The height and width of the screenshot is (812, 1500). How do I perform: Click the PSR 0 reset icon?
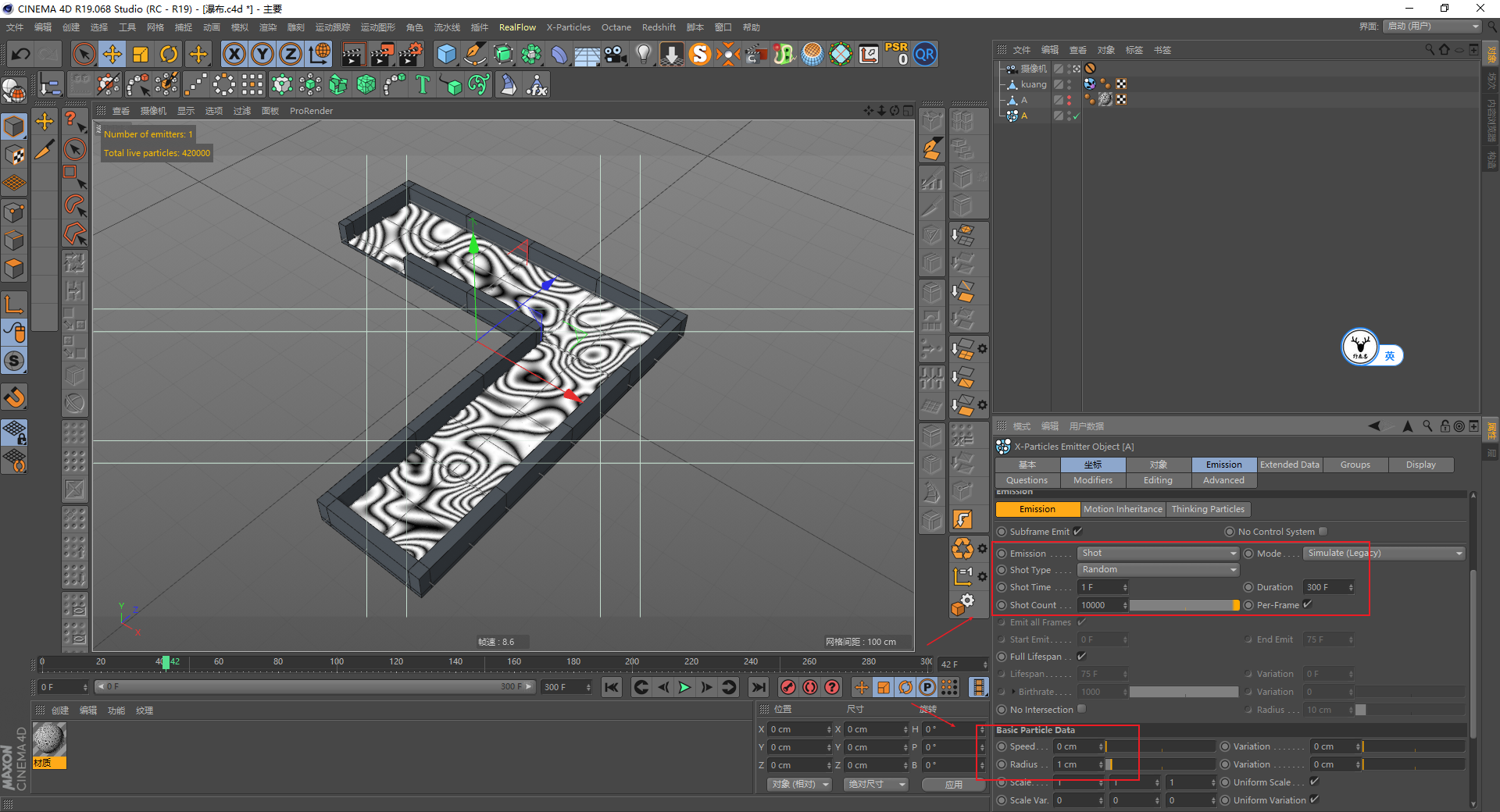tap(897, 54)
